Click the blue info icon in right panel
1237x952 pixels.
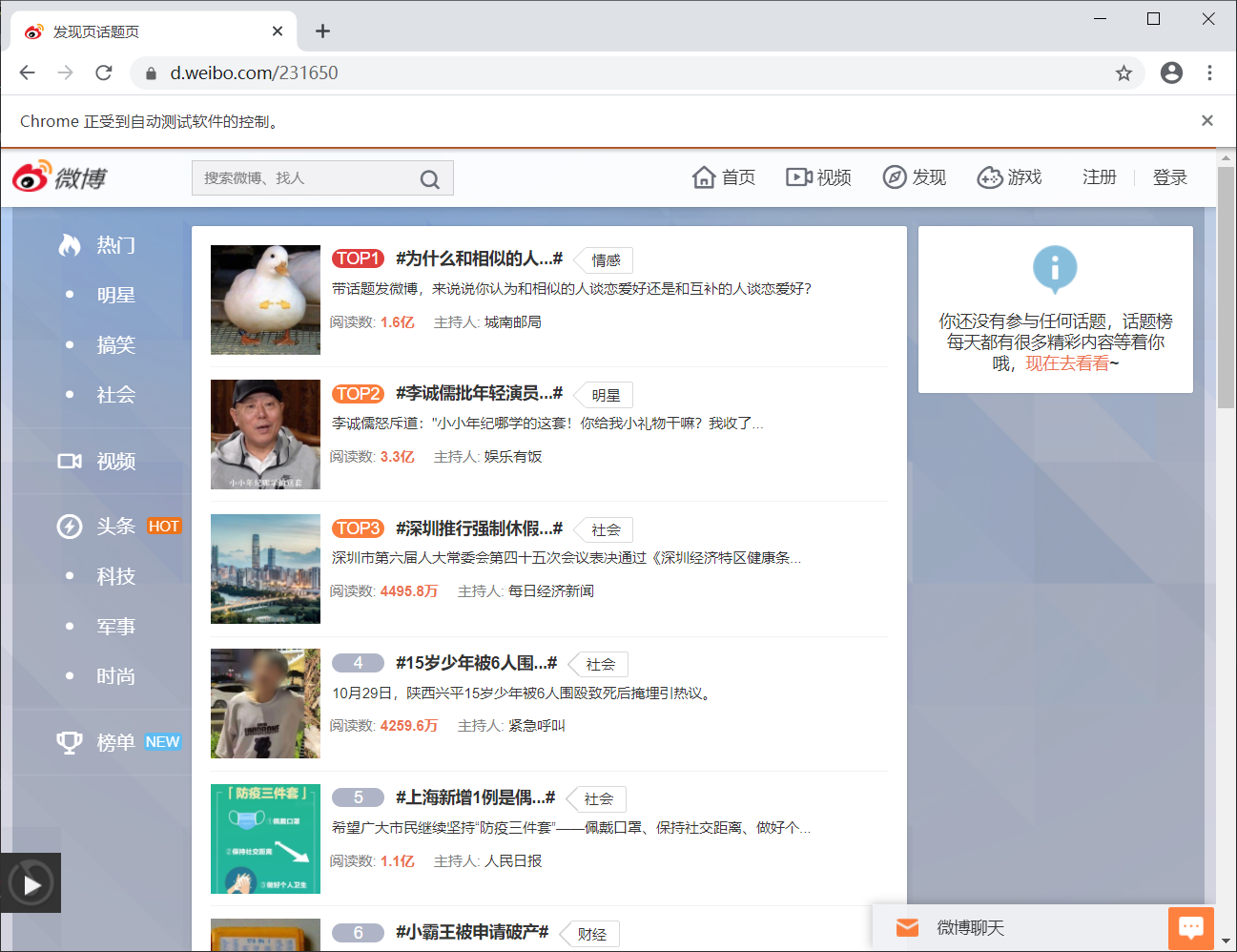1055,269
